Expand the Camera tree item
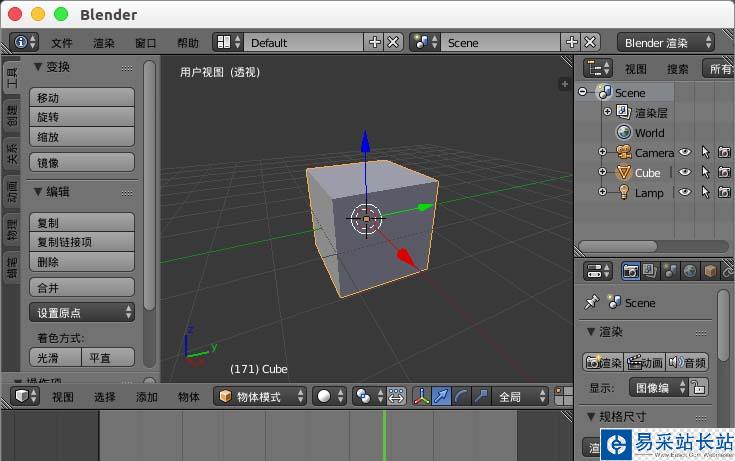735x461 pixels. click(x=602, y=151)
